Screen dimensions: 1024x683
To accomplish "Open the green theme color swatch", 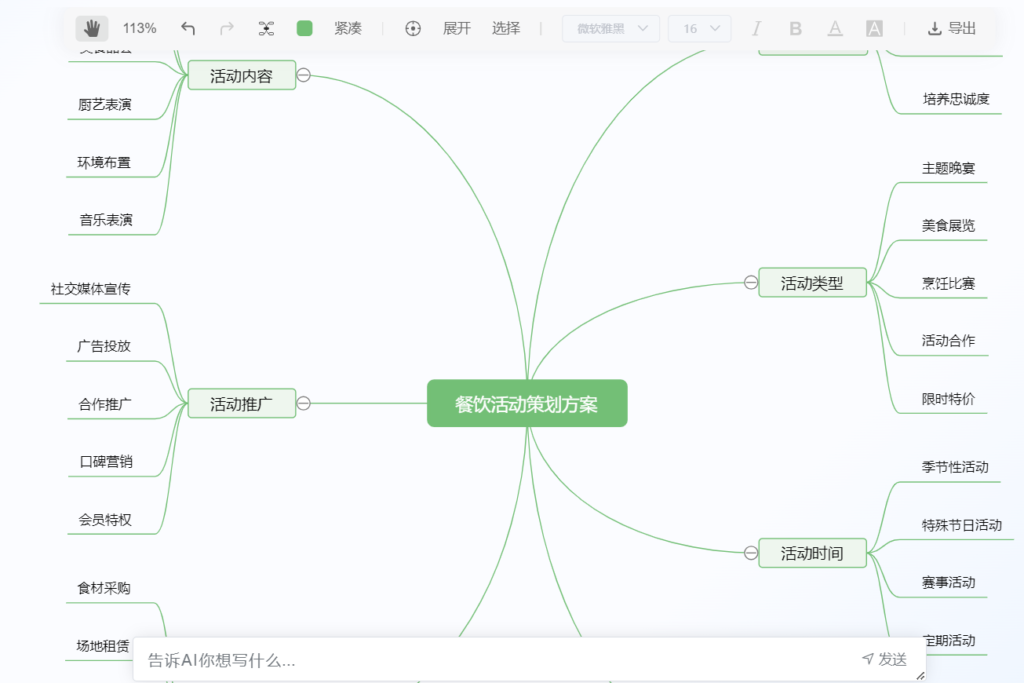I will [304, 28].
